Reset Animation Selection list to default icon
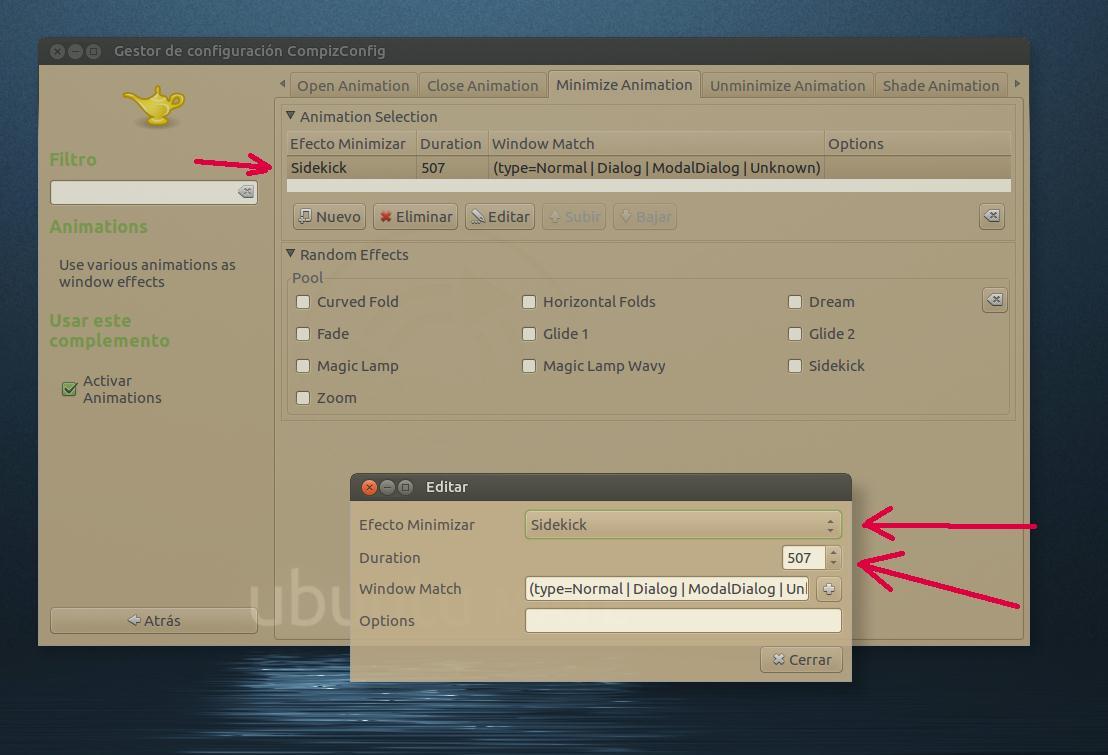Viewport: 1108px width, 755px height. coord(992,216)
